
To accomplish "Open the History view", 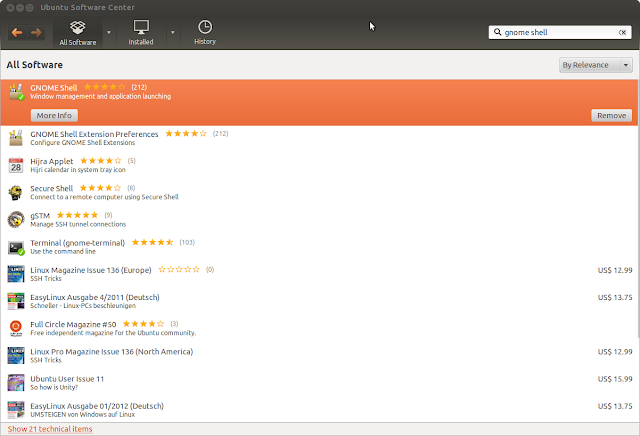I will click(x=205, y=33).
